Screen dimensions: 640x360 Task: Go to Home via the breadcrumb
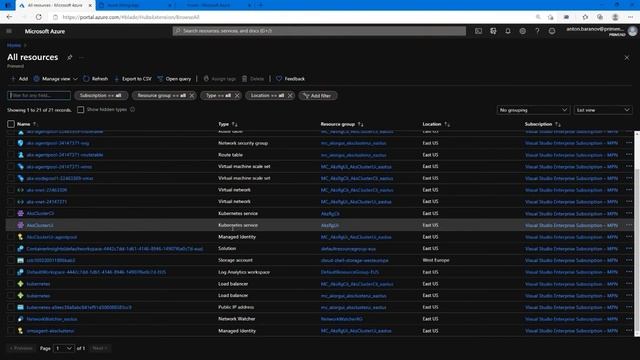(x=14, y=45)
